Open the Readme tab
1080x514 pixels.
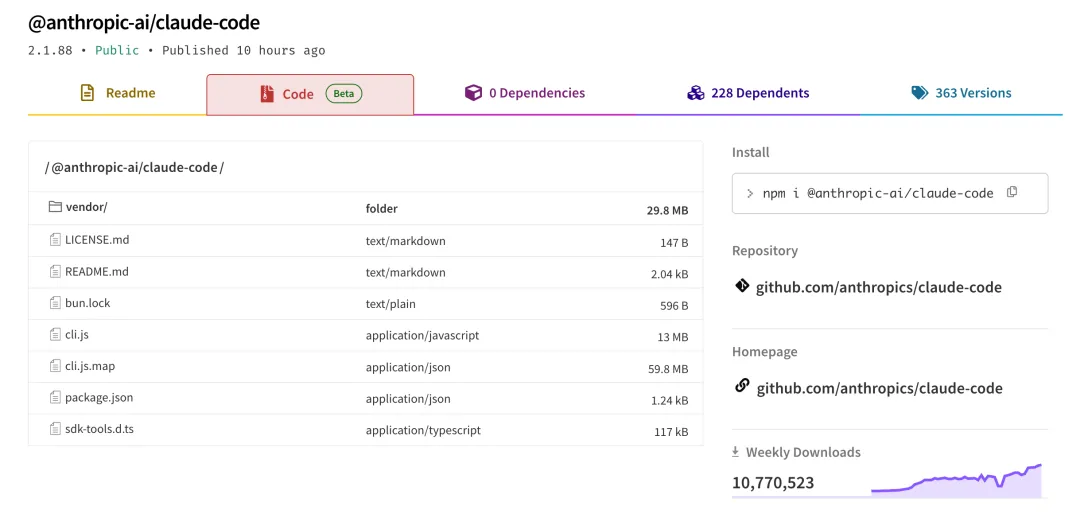pos(118,93)
